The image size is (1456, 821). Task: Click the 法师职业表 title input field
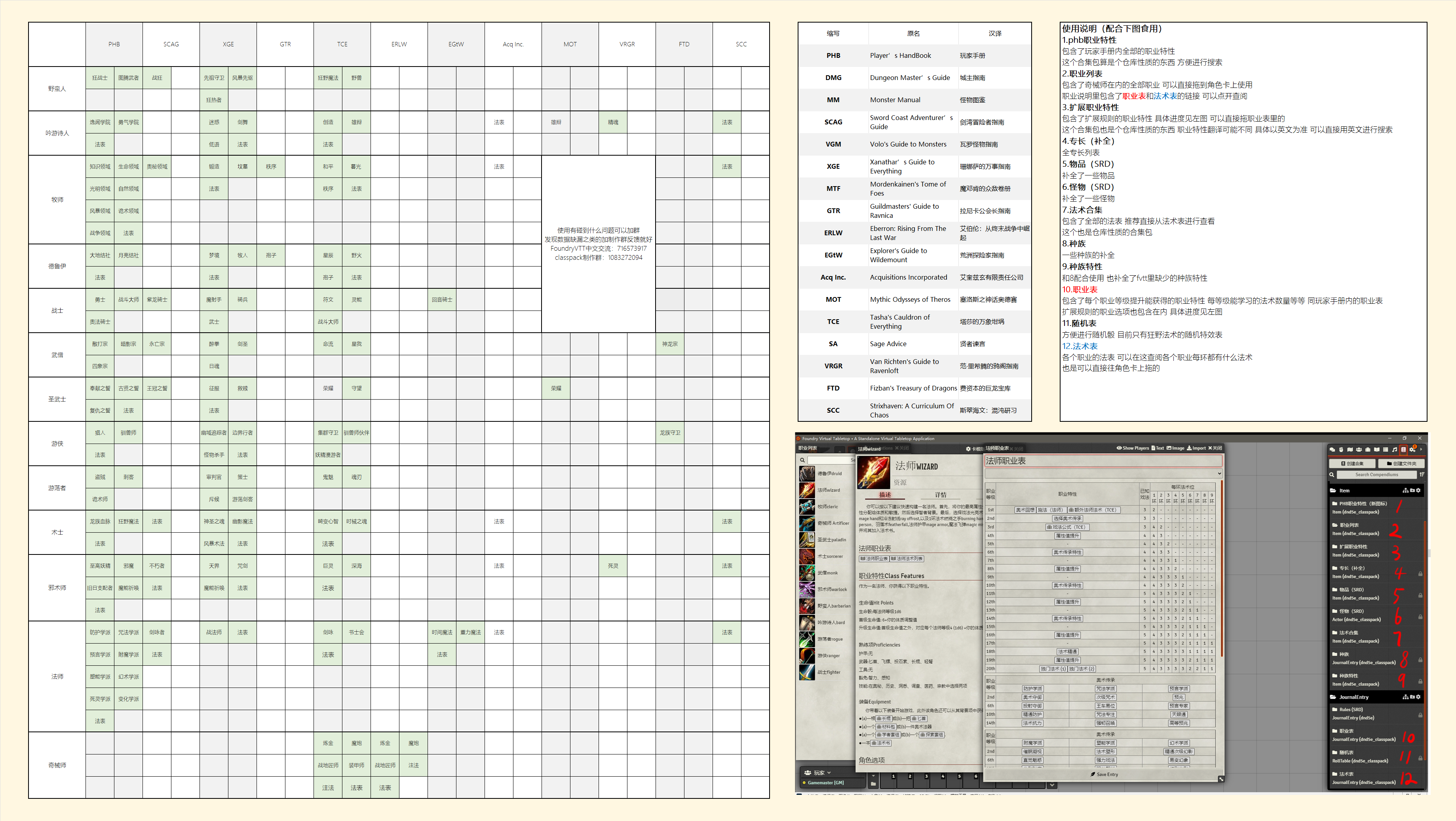click(1104, 461)
